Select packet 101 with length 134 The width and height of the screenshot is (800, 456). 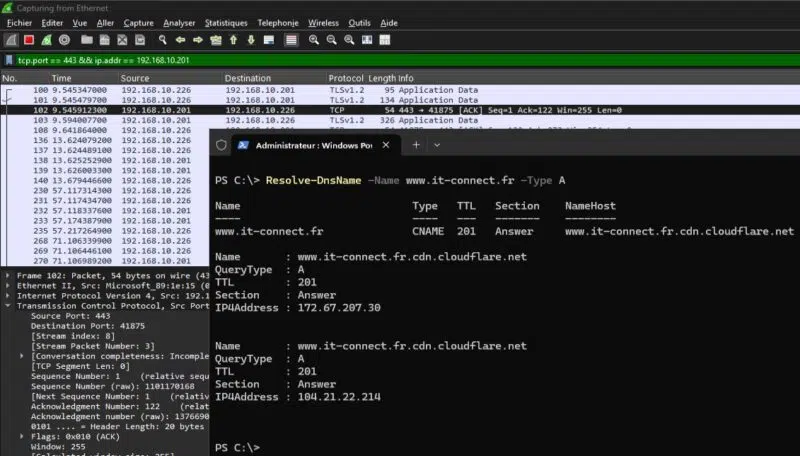pos(400,100)
